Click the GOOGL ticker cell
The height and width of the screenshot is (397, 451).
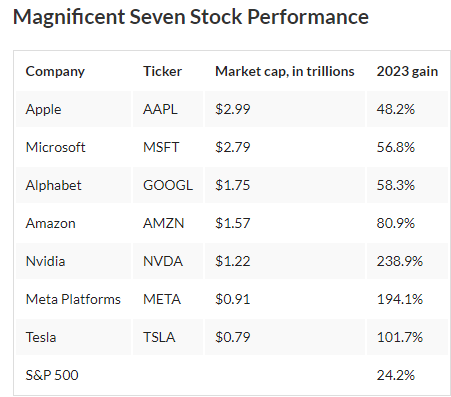tap(168, 185)
